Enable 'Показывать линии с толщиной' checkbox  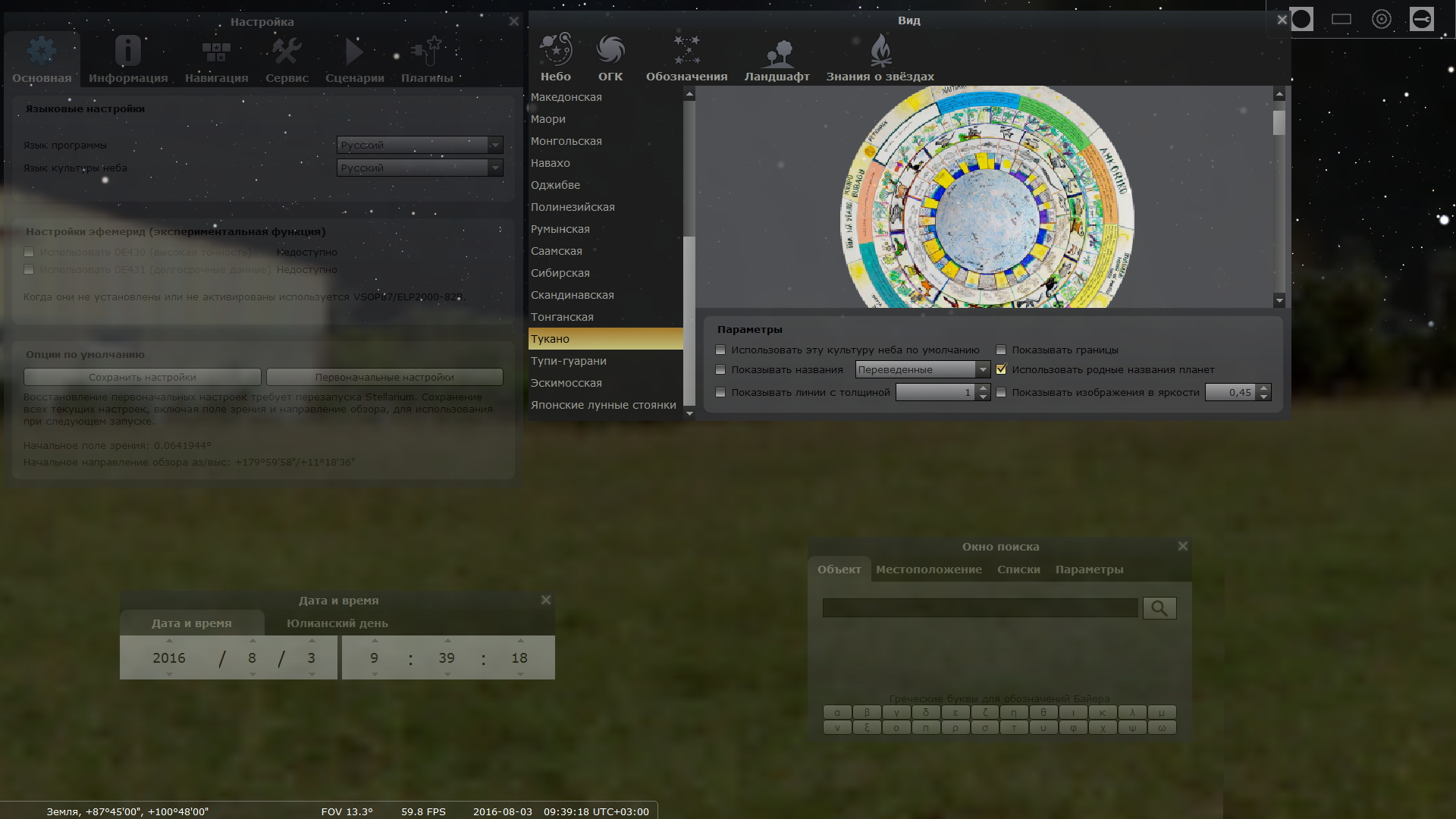pos(720,392)
